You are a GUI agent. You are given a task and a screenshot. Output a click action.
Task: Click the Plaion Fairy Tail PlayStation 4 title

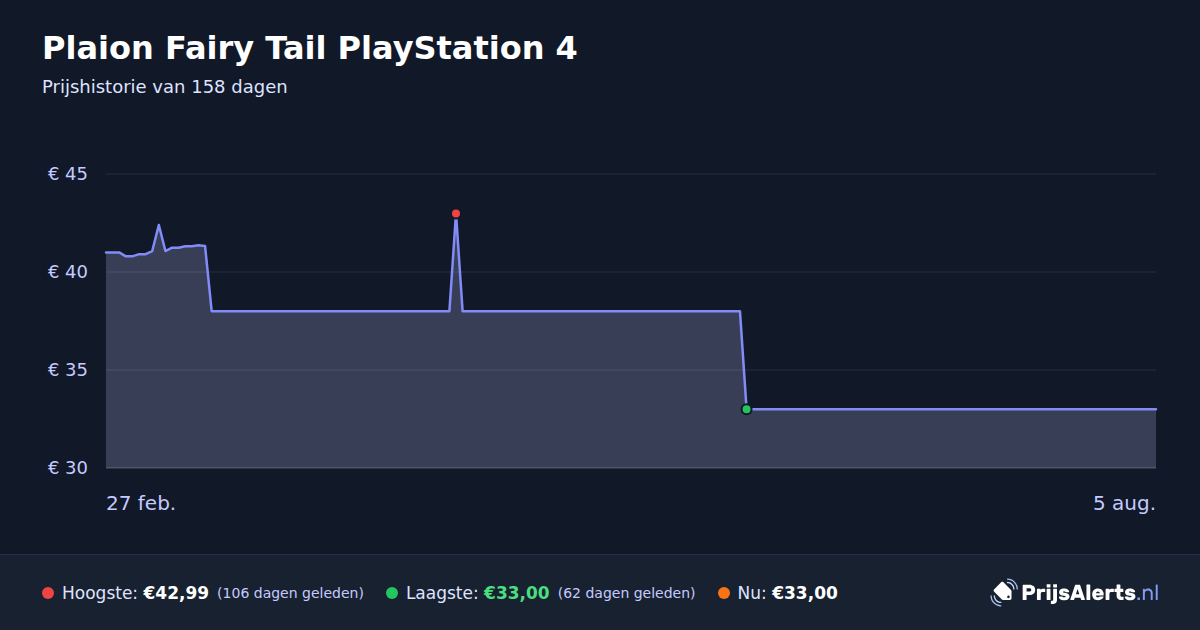click(x=310, y=48)
